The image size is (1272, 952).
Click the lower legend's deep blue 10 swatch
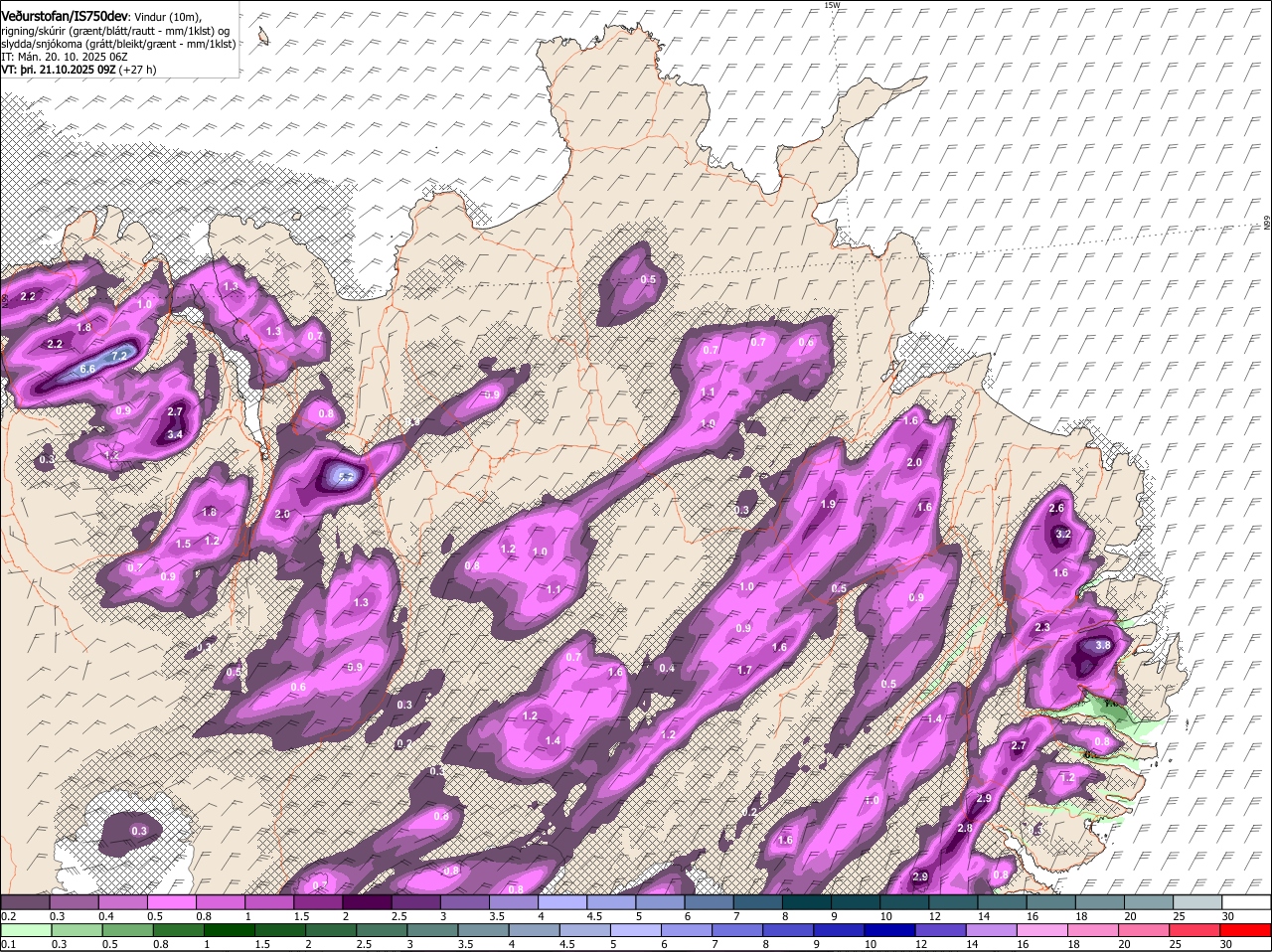coord(890,930)
